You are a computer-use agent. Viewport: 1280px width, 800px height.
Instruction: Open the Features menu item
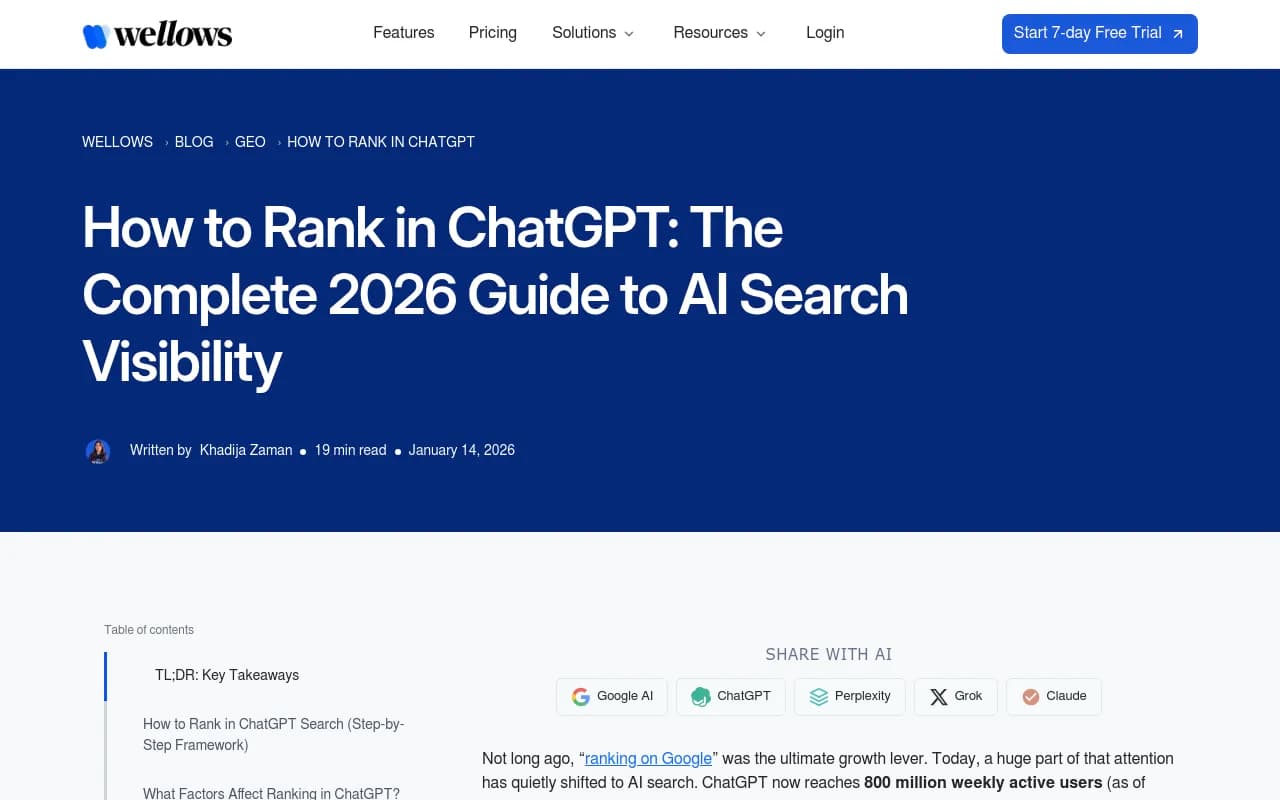403,33
